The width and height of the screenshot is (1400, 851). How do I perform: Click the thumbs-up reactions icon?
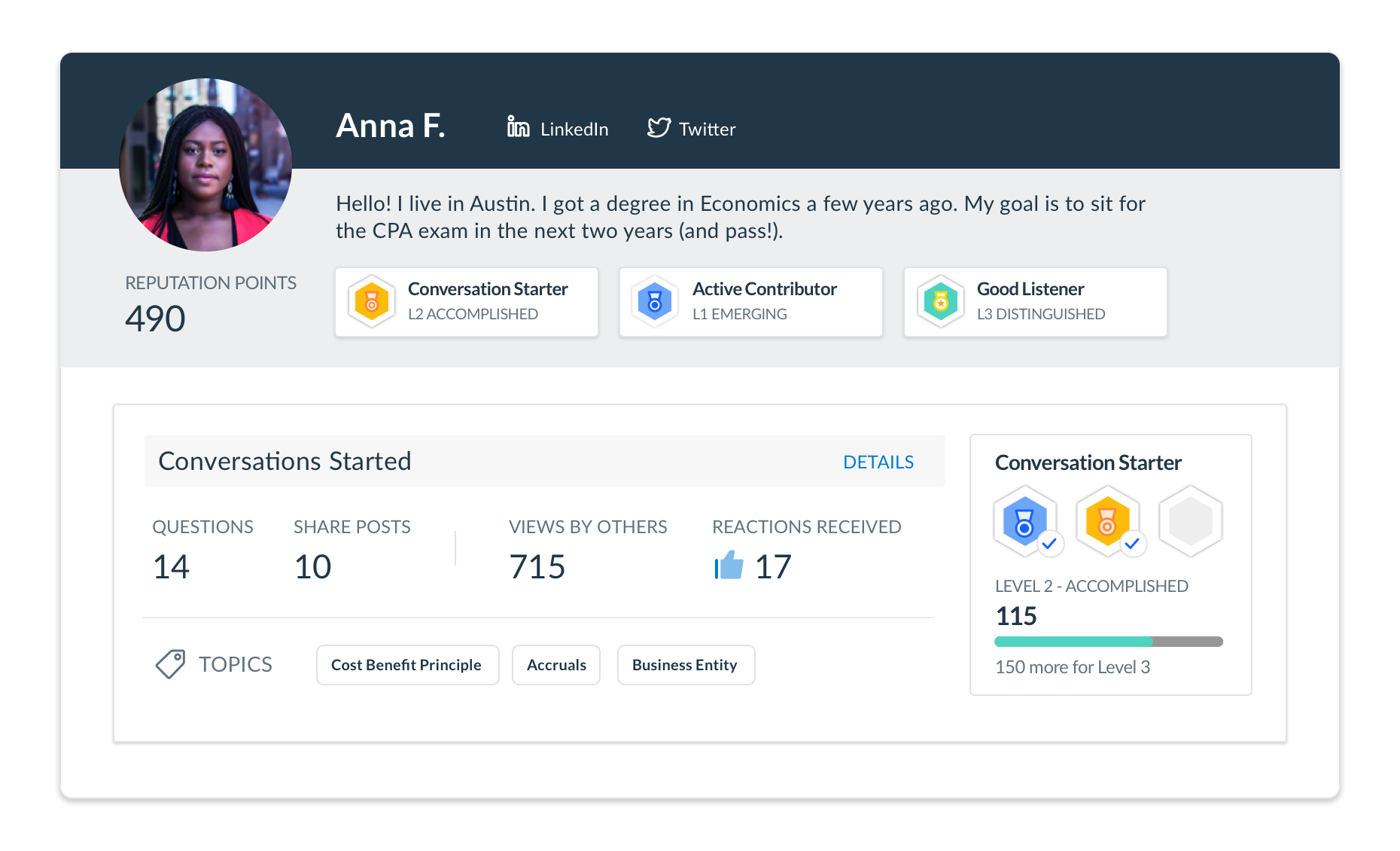tap(729, 566)
